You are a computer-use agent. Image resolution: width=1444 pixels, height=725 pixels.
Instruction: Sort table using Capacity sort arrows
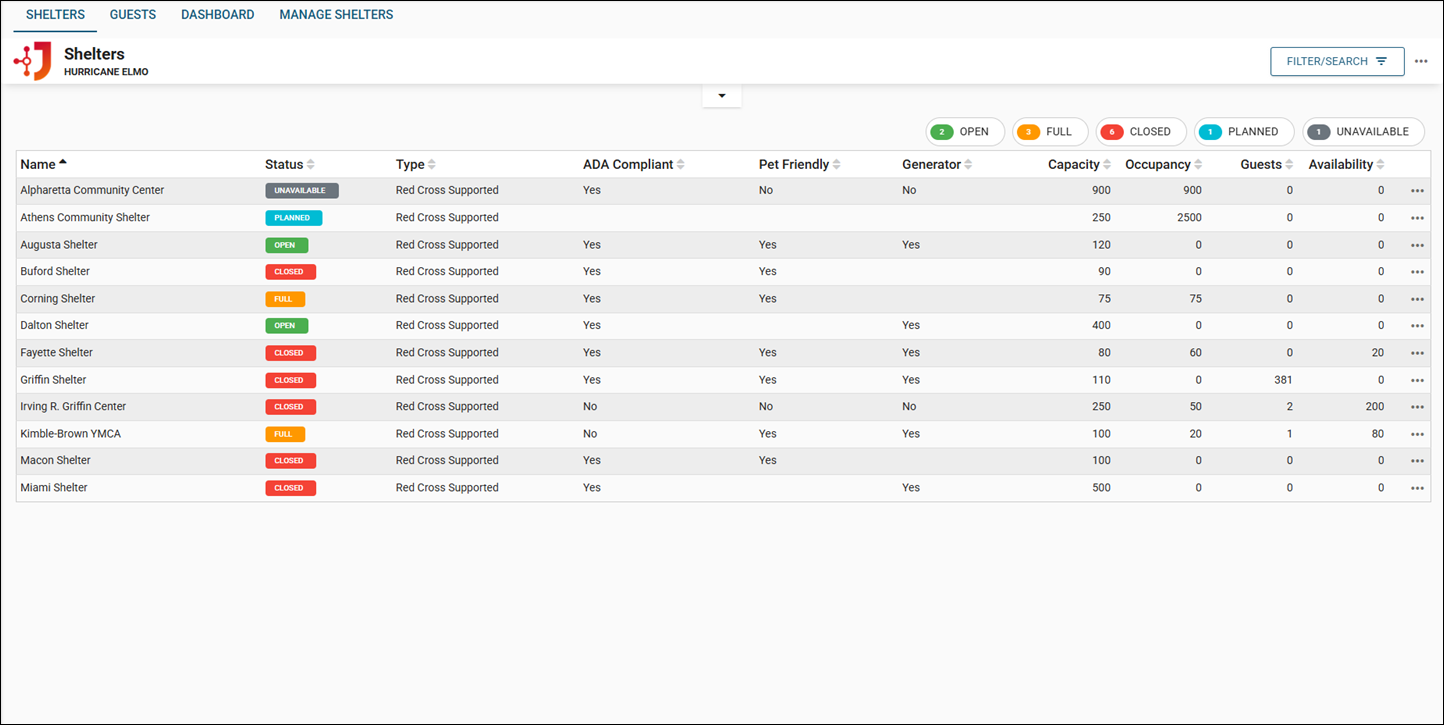click(x=1108, y=165)
